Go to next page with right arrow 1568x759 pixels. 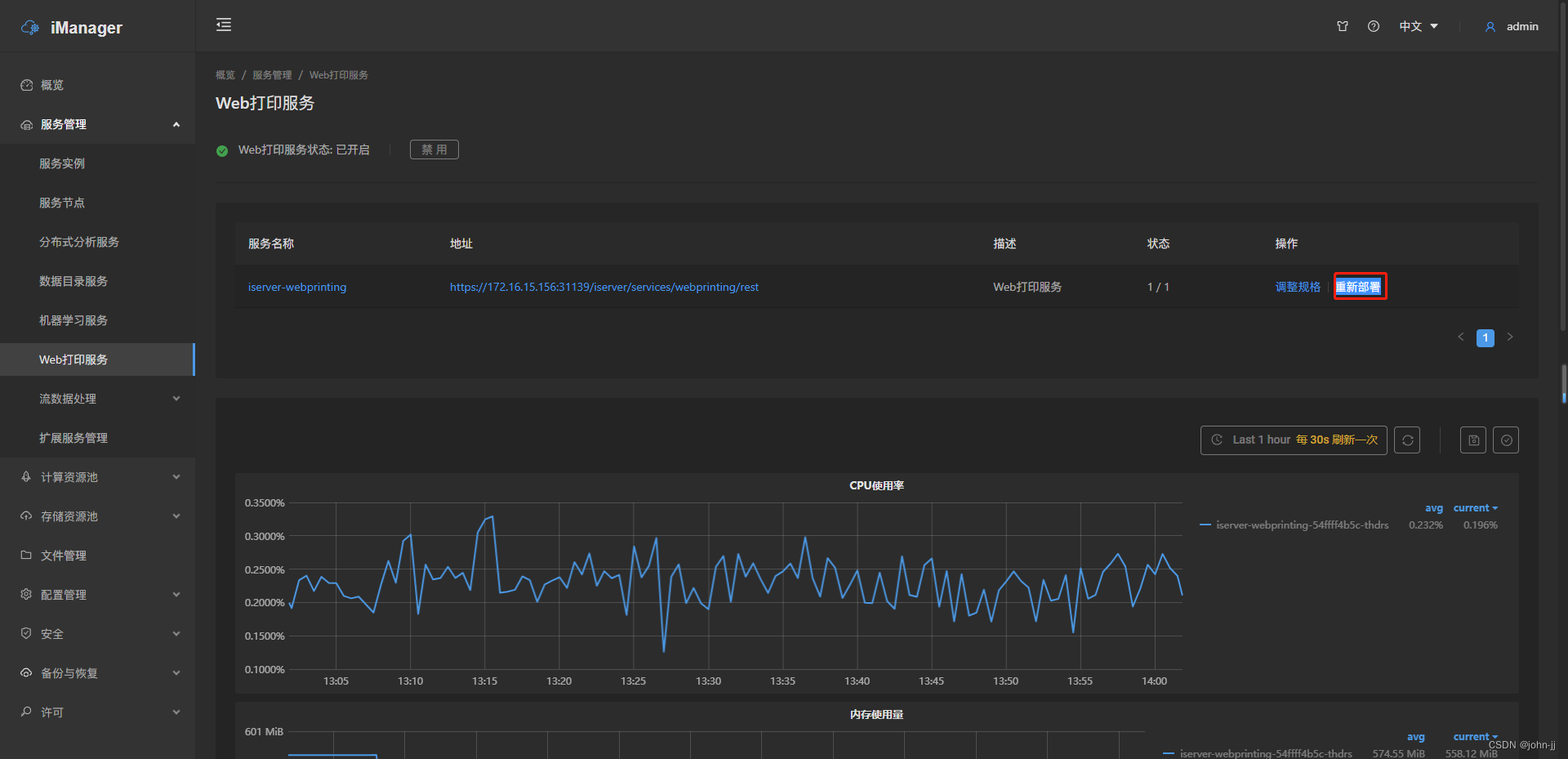coord(1510,337)
